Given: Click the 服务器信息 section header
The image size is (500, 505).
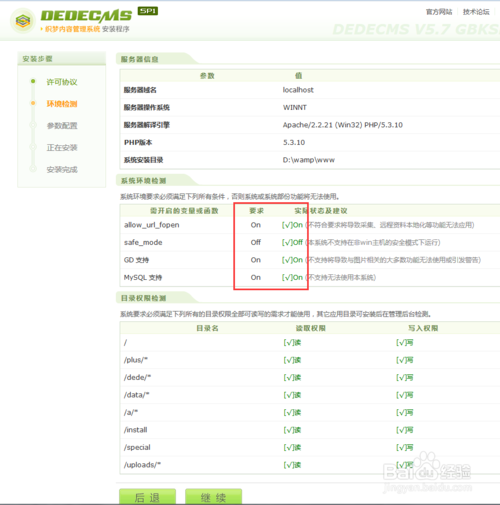Looking at the screenshot, I should pos(140,59).
